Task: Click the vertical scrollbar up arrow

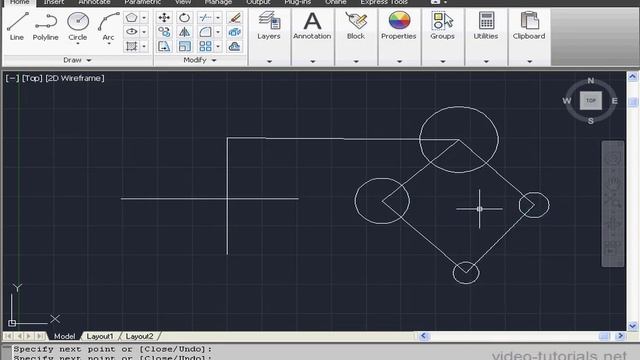Action: point(633,76)
